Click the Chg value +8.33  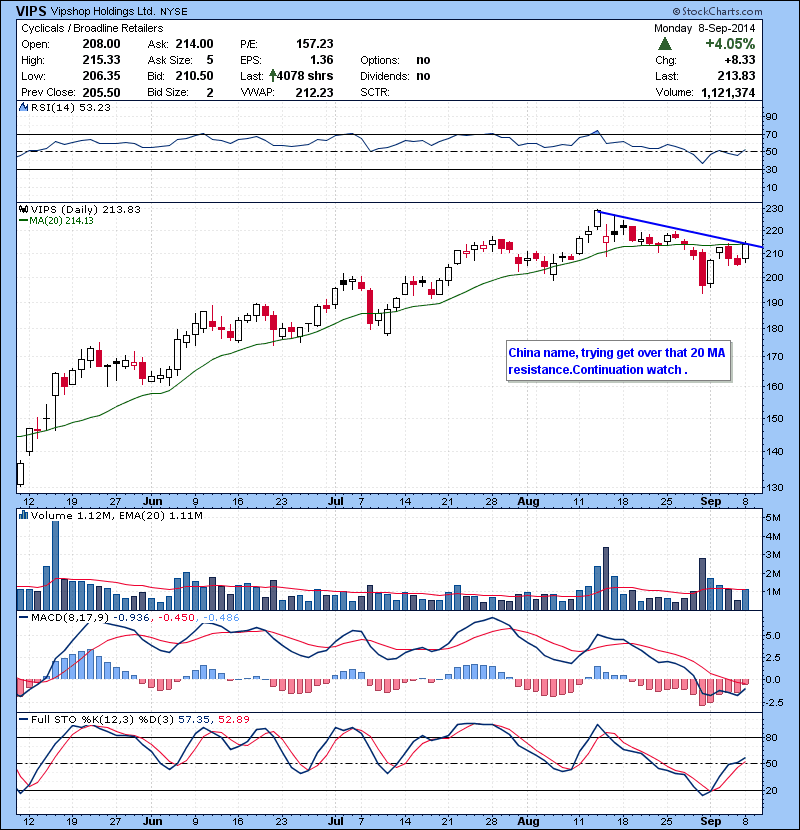740,60
